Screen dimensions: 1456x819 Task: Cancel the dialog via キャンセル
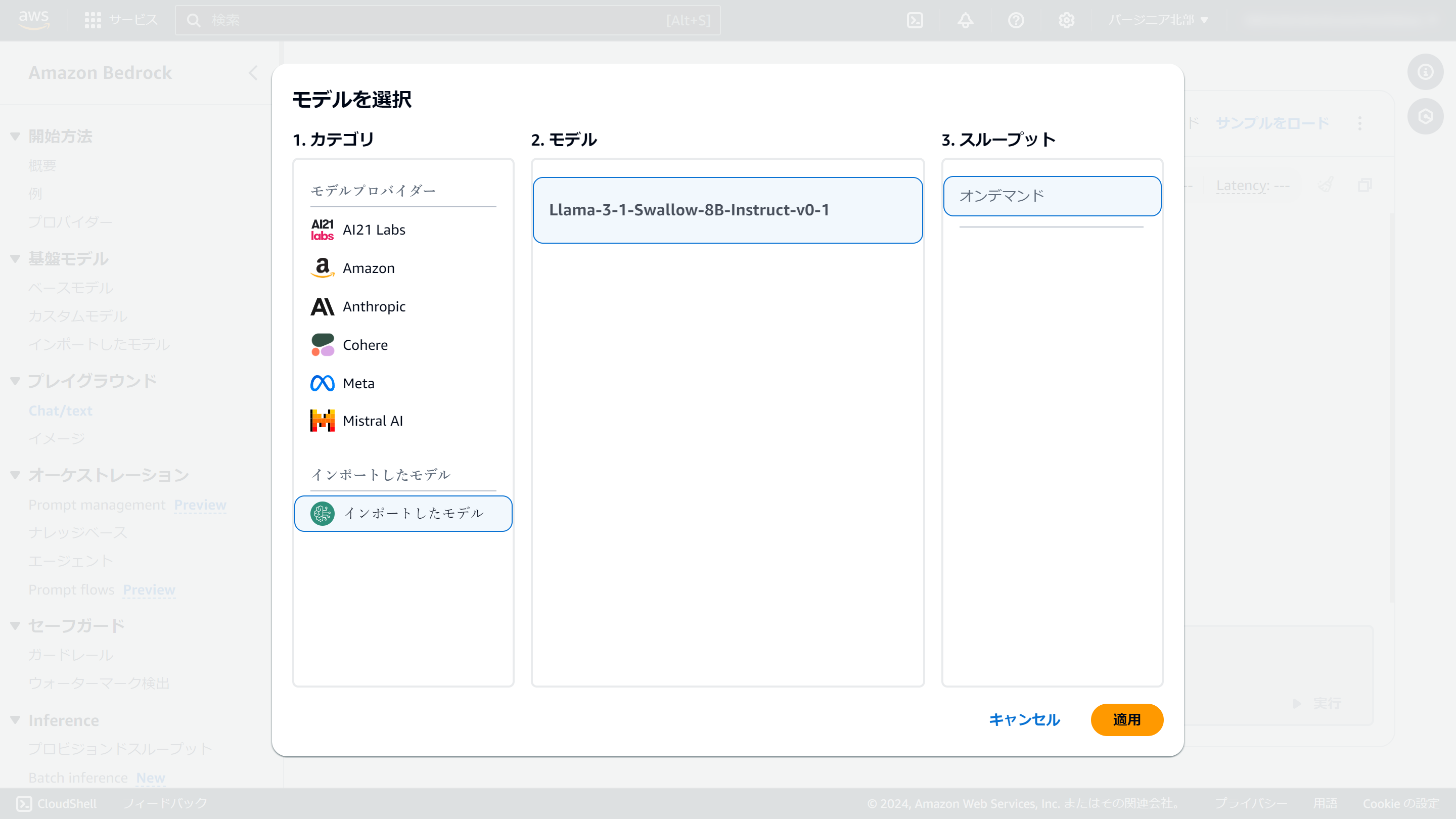coord(1024,720)
